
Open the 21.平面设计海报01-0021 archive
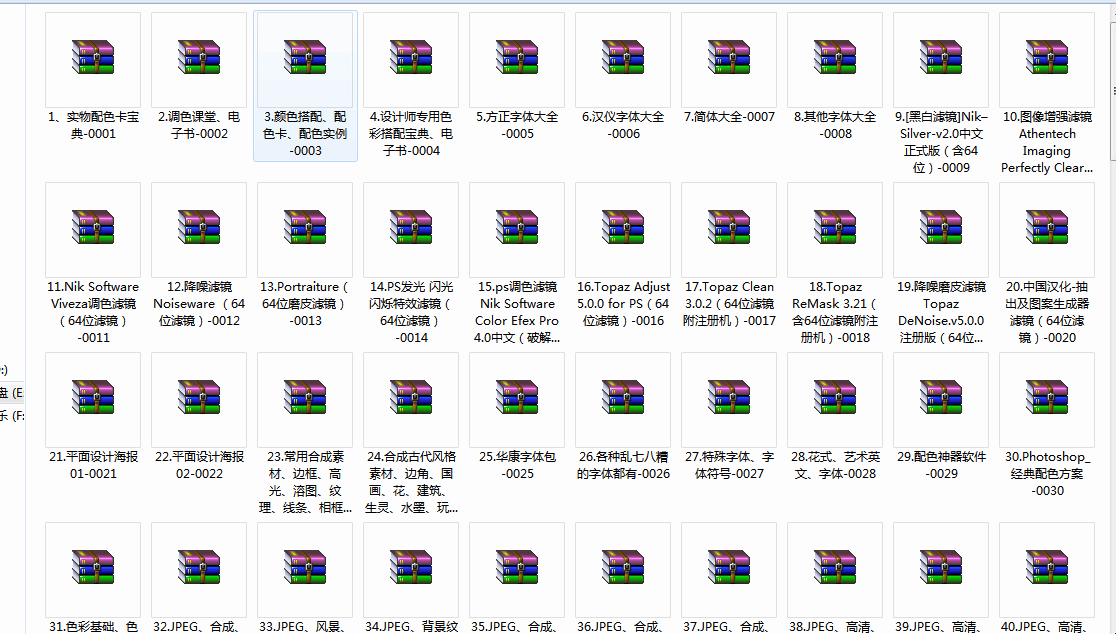tap(92, 399)
